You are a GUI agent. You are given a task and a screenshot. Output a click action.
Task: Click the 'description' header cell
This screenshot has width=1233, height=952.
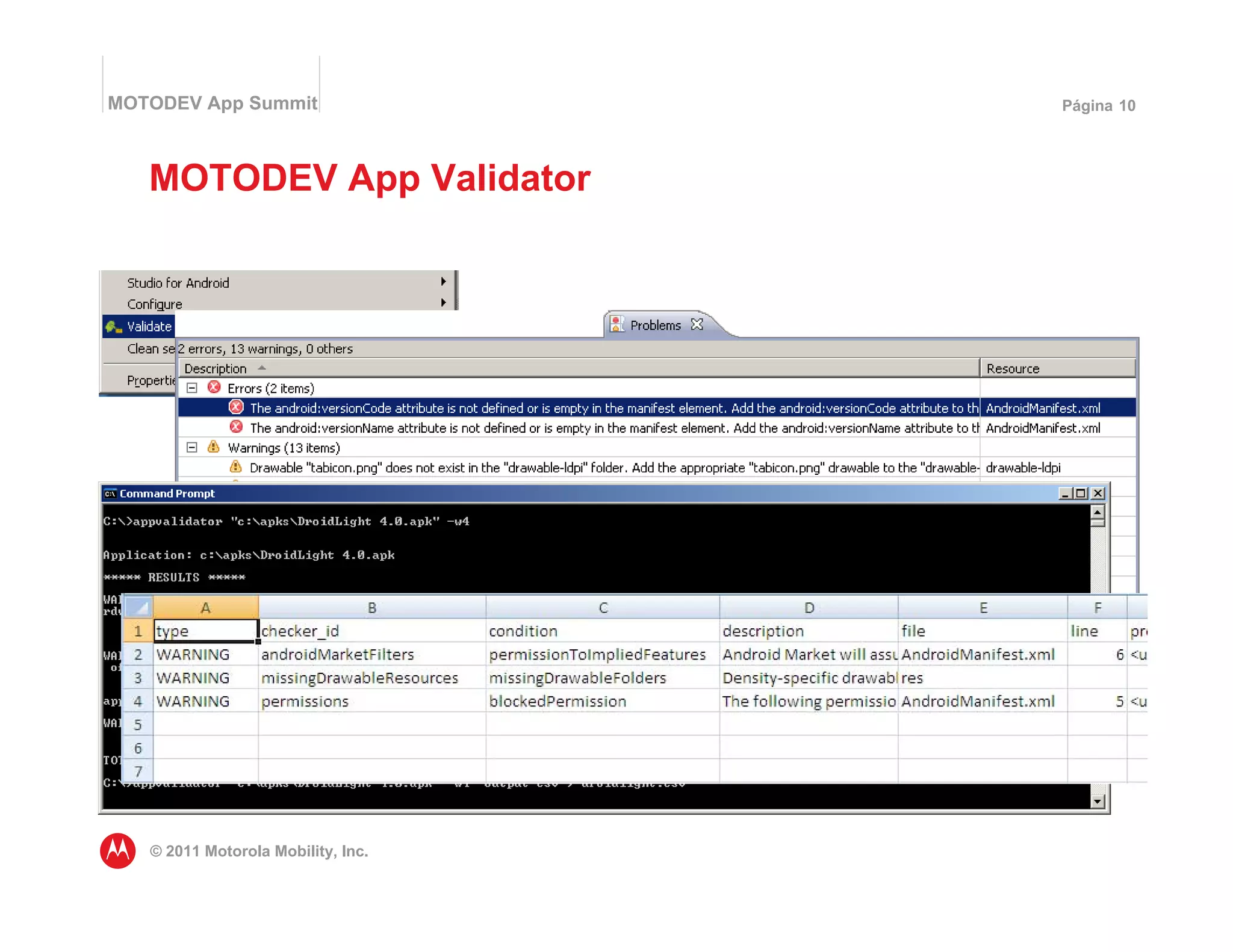click(809, 631)
